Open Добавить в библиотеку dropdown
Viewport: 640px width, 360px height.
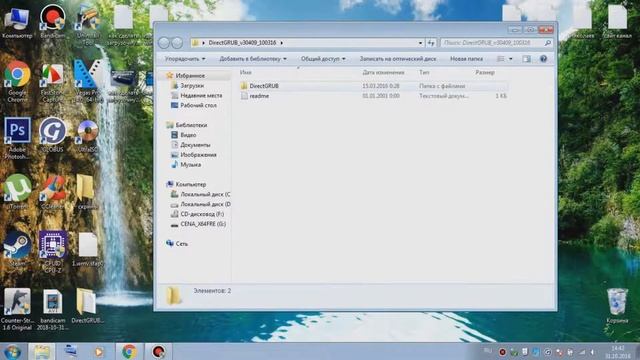coord(253,59)
